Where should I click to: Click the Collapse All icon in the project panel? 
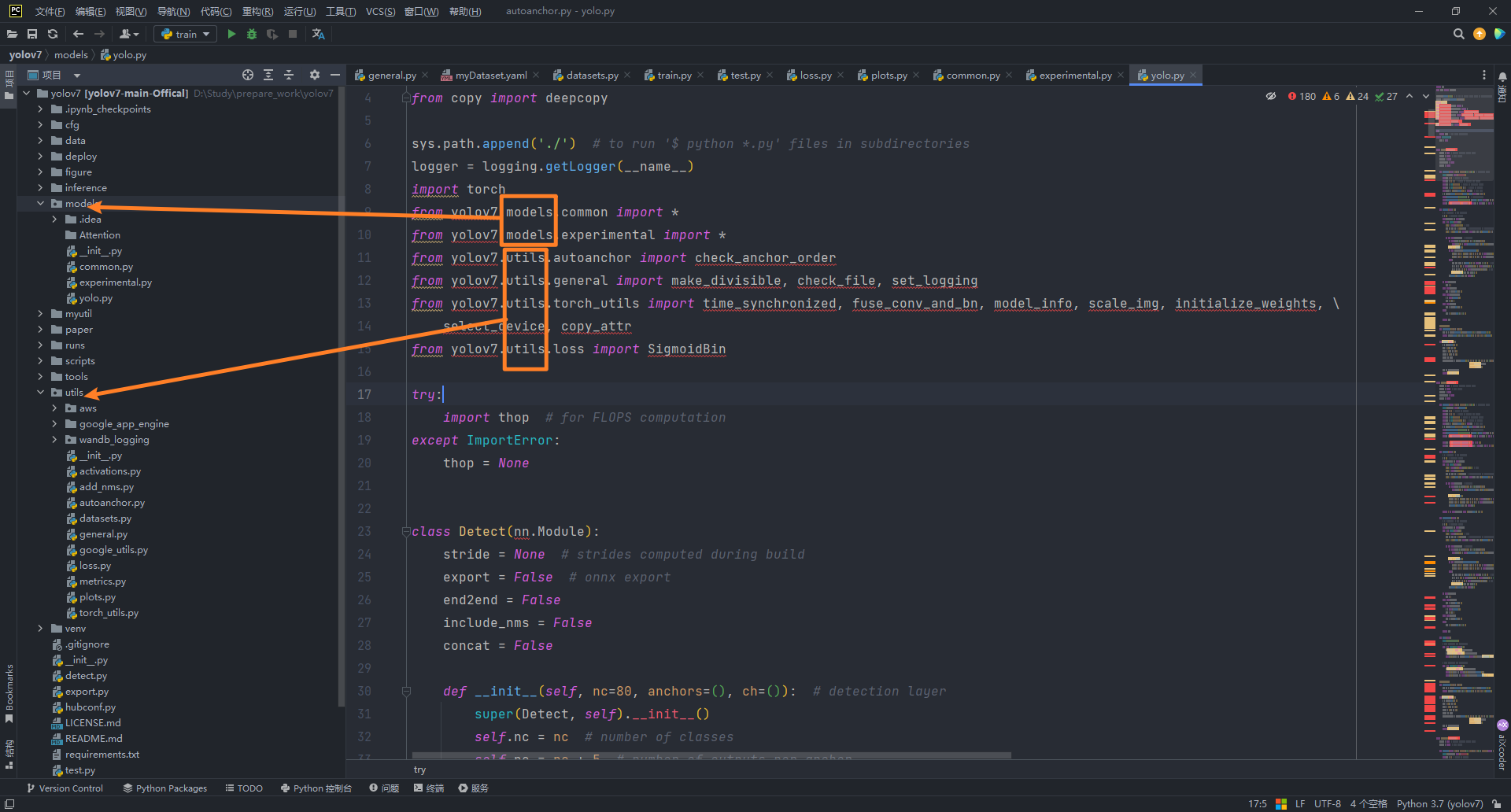coord(289,75)
